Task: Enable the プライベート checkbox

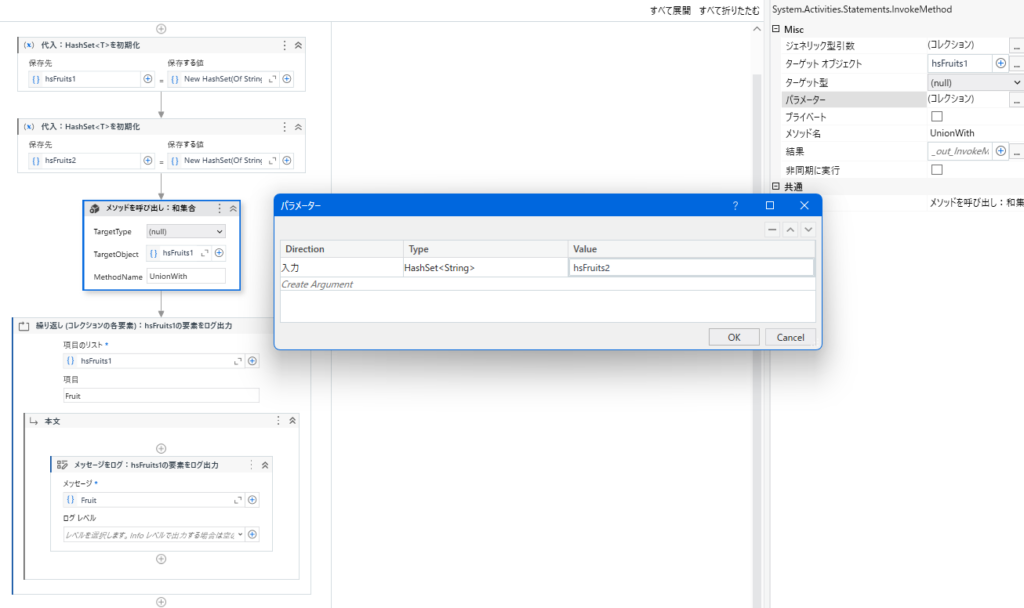Action: click(936, 115)
